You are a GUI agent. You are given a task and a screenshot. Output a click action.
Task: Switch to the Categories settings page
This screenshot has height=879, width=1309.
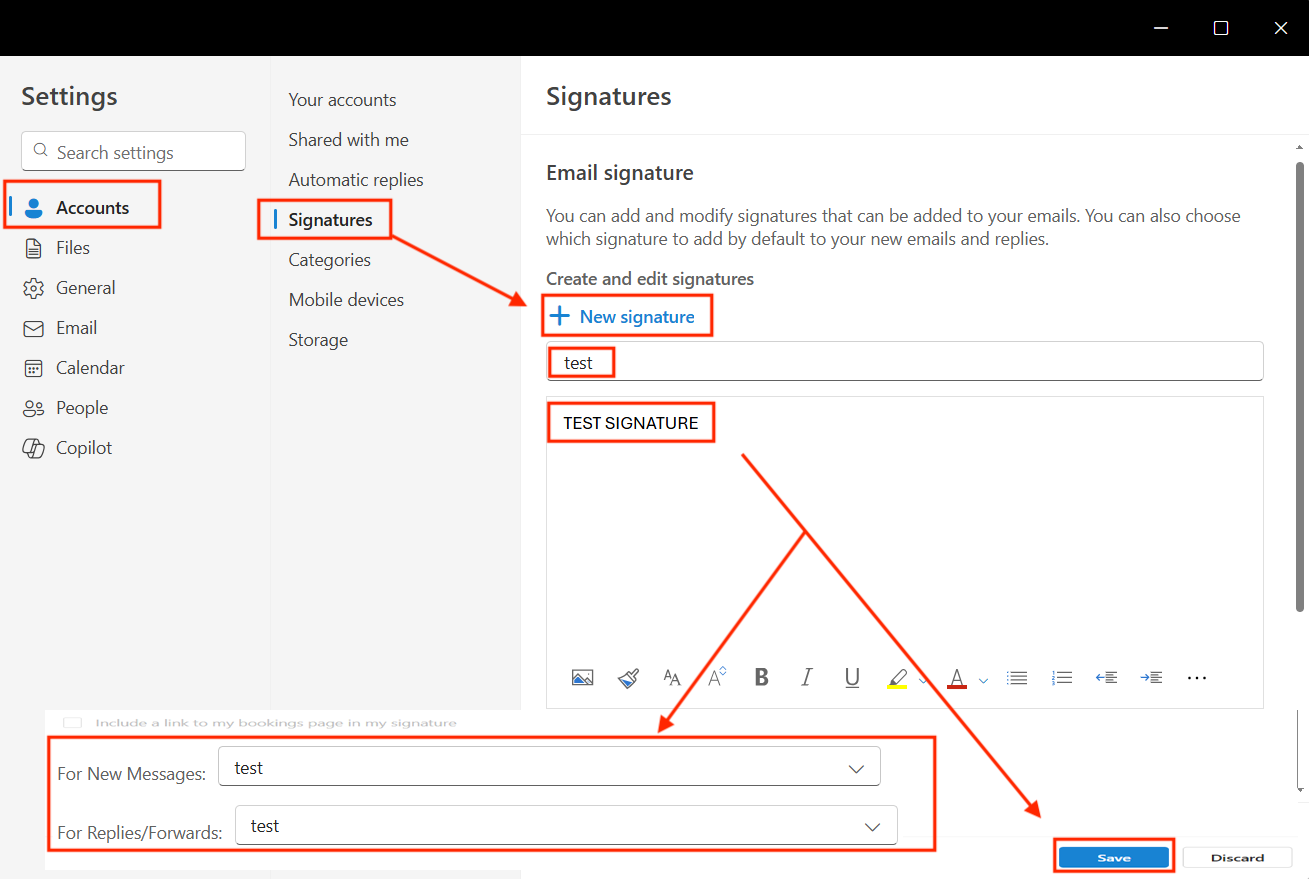[x=329, y=259]
